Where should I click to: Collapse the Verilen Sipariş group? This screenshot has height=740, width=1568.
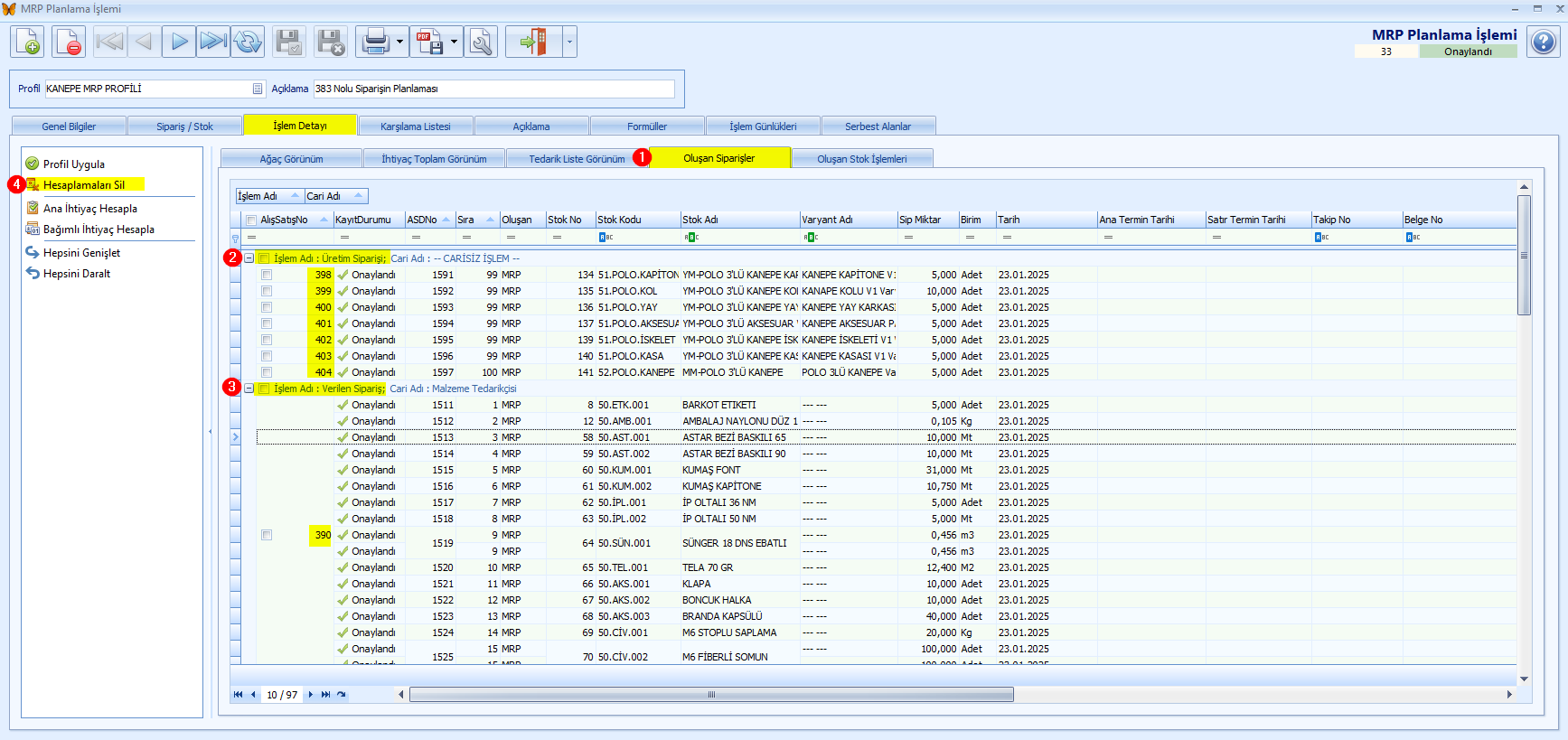[249, 389]
